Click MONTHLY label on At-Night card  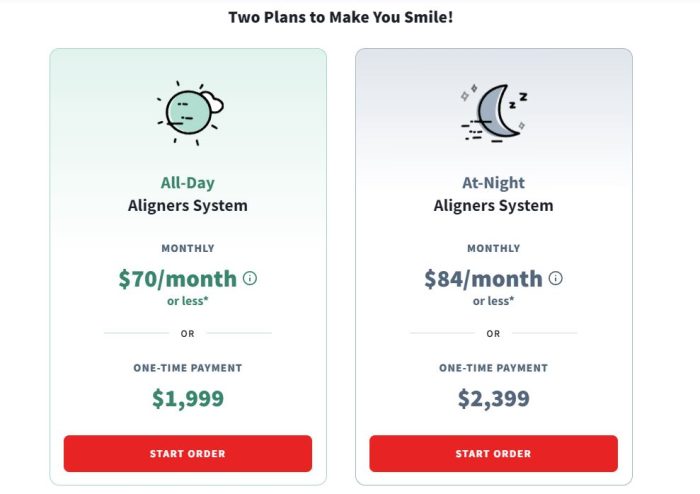pyautogui.click(x=493, y=248)
